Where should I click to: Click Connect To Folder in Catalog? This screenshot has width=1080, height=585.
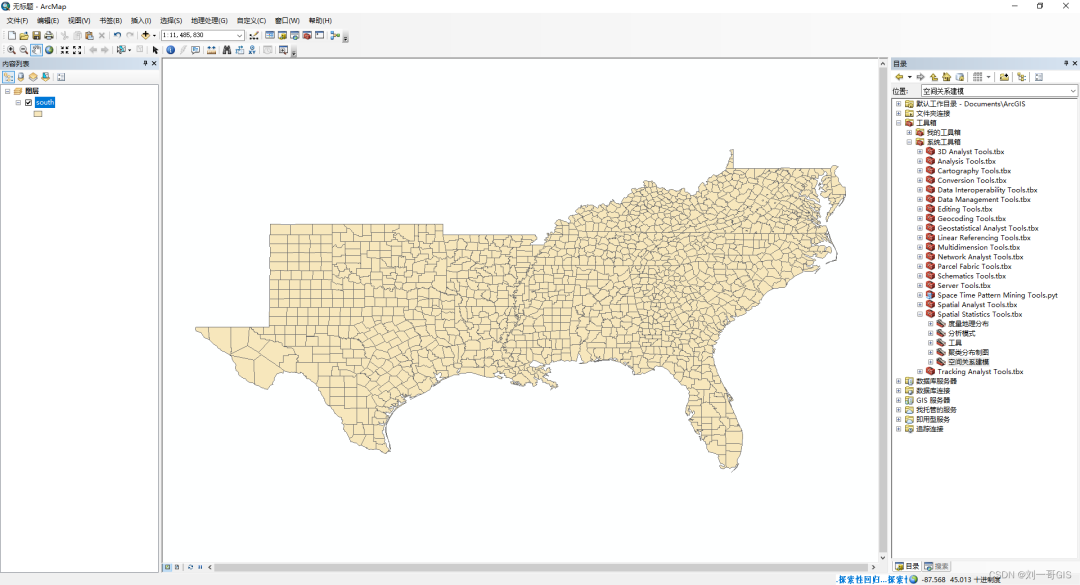1004,77
